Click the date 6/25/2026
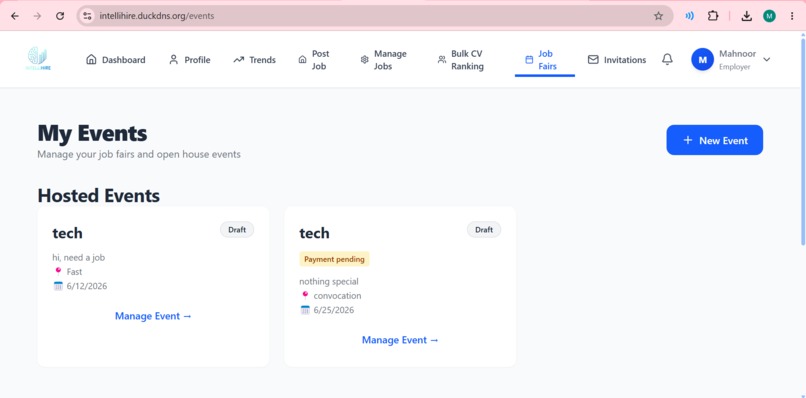The image size is (806, 398). pos(334,310)
